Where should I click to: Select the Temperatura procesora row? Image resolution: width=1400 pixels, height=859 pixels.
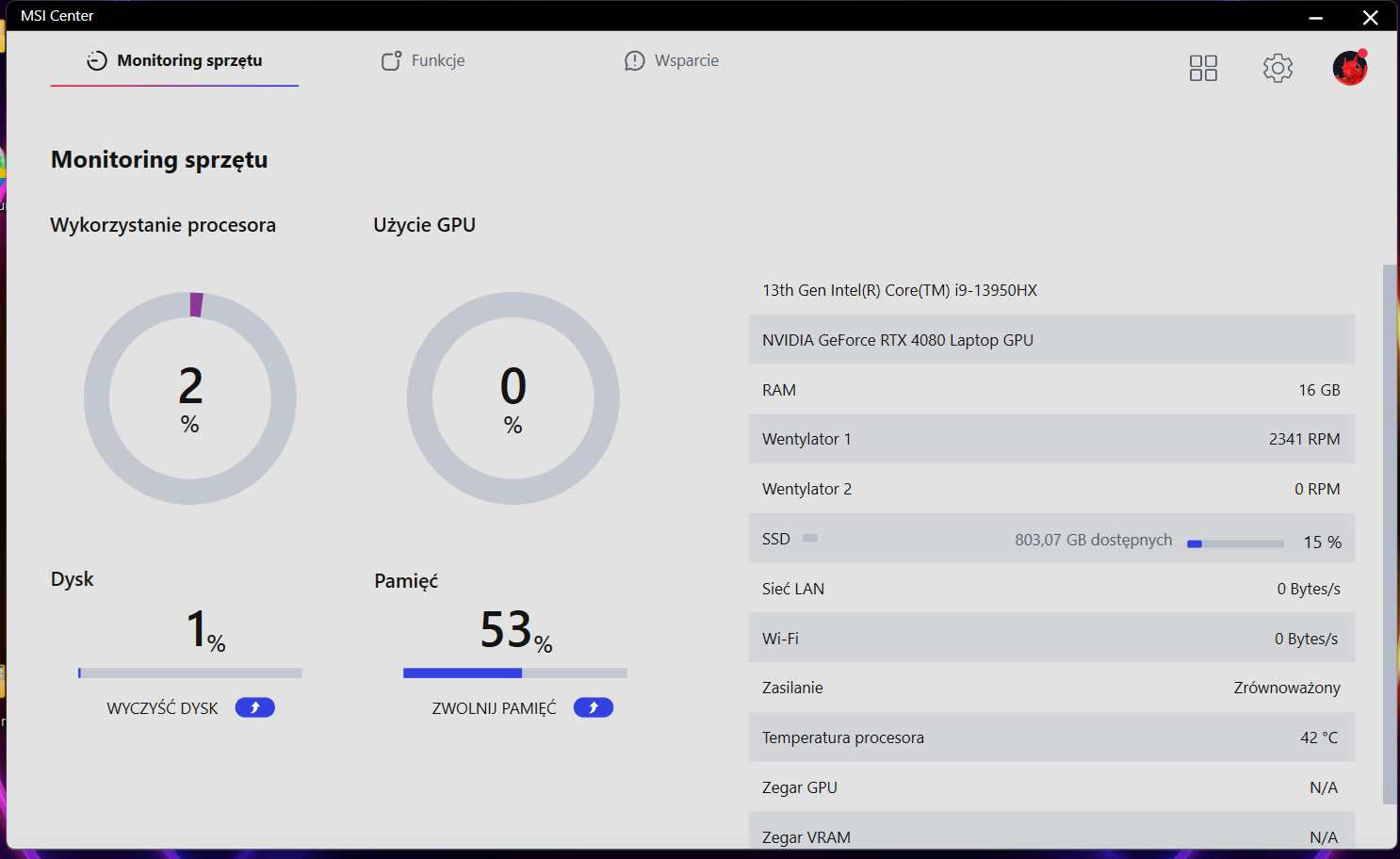point(1050,737)
